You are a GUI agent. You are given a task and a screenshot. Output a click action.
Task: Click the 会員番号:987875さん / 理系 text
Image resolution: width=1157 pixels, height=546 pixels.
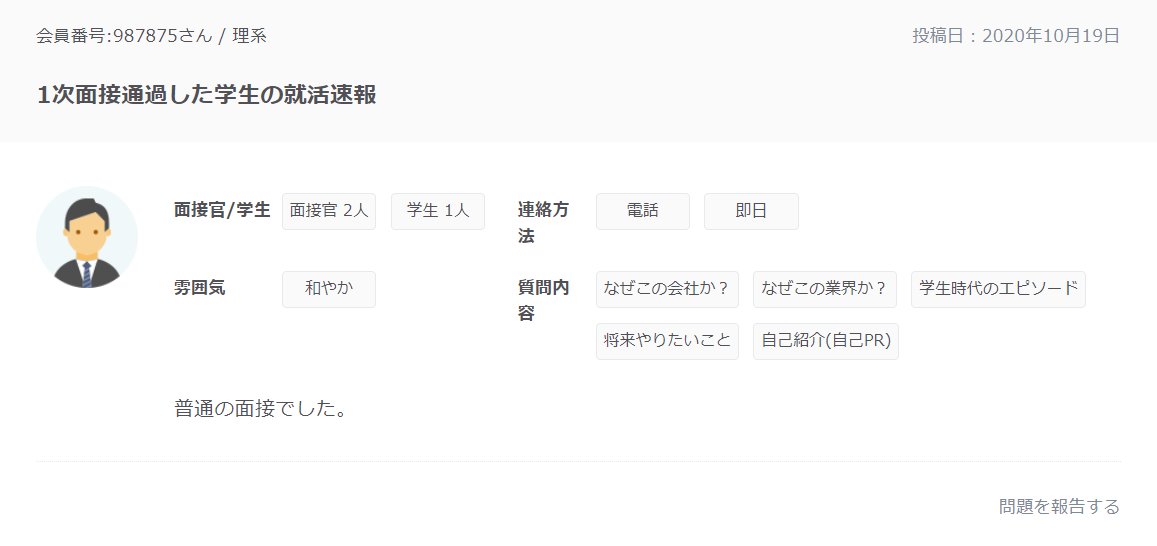[151, 36]
